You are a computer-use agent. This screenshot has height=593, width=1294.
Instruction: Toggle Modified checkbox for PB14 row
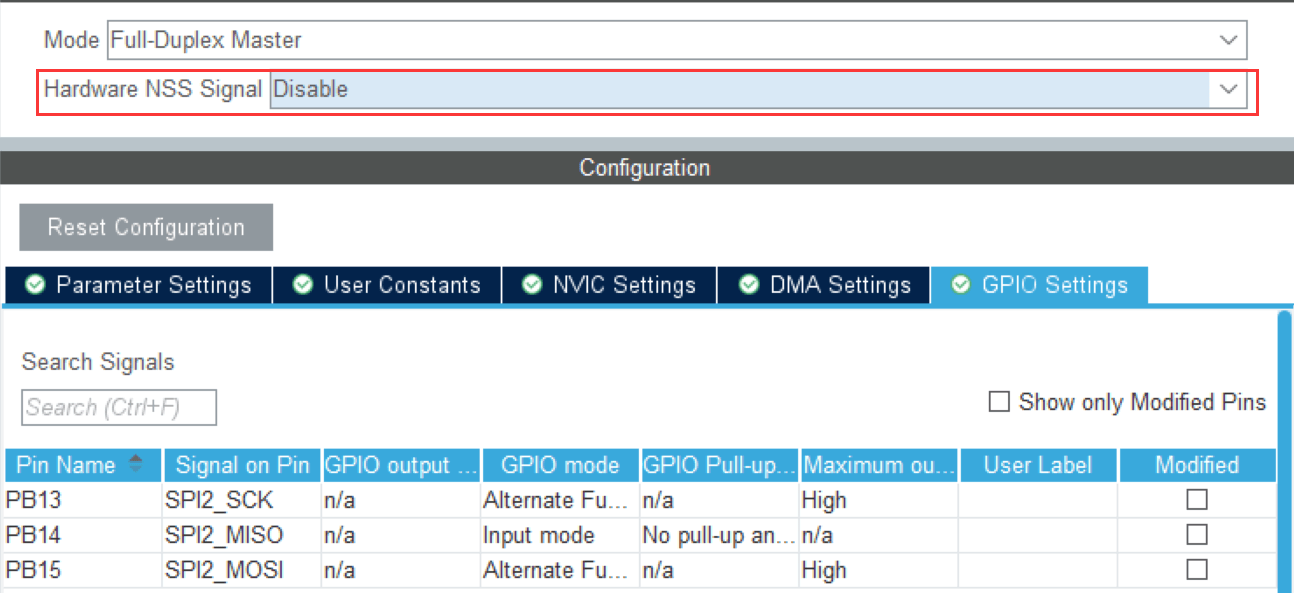click(x=1196, y=535)
